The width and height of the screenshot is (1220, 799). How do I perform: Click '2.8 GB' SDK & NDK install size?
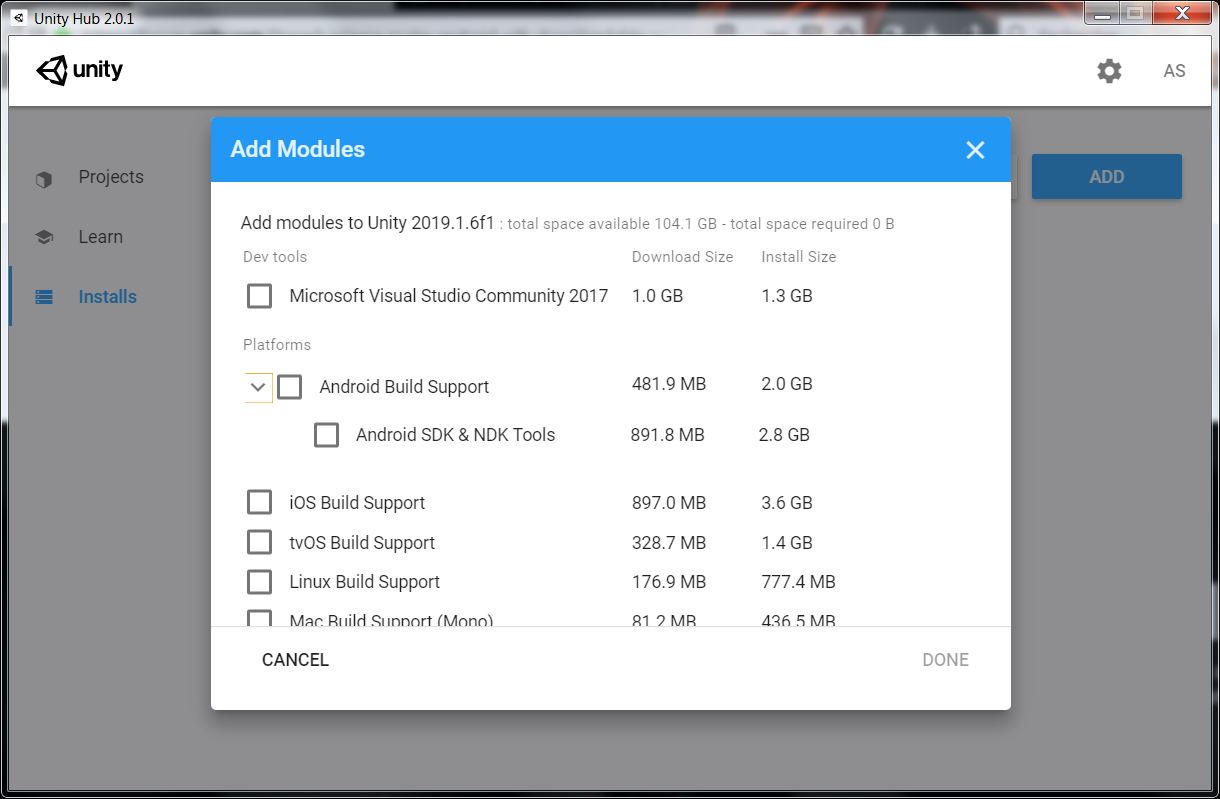point(784,435)
